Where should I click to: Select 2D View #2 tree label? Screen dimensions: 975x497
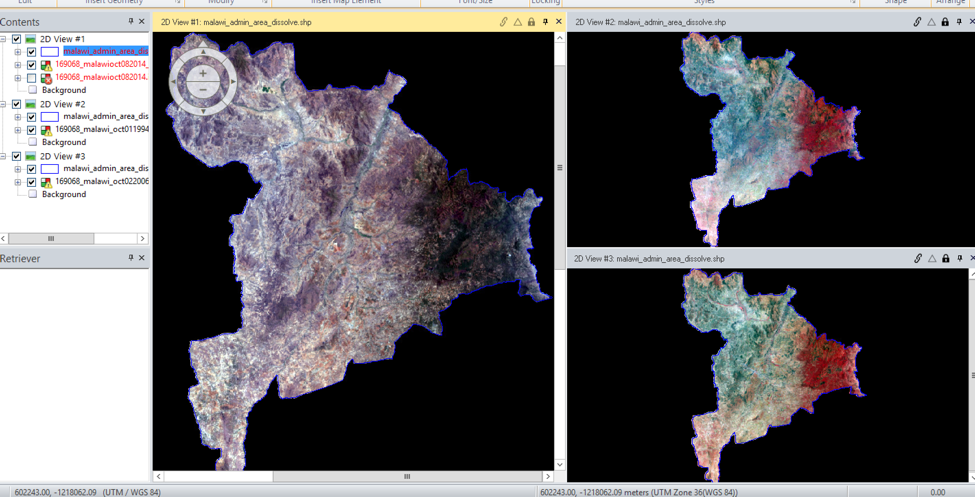point(63,104)
